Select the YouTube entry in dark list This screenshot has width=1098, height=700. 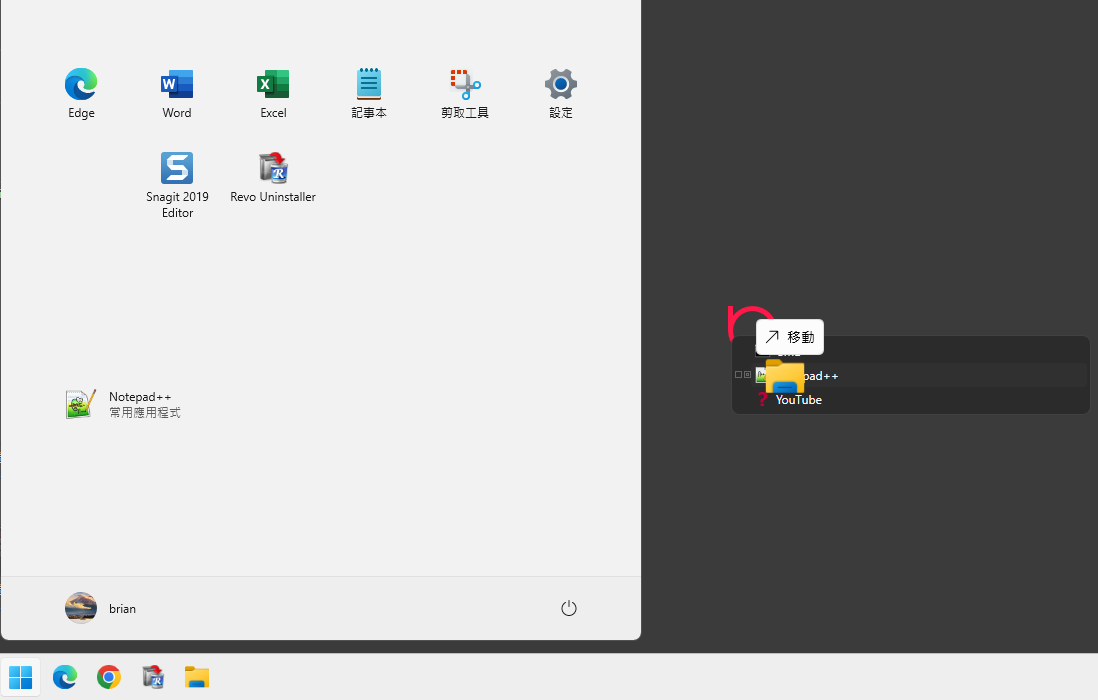(798, 400)
